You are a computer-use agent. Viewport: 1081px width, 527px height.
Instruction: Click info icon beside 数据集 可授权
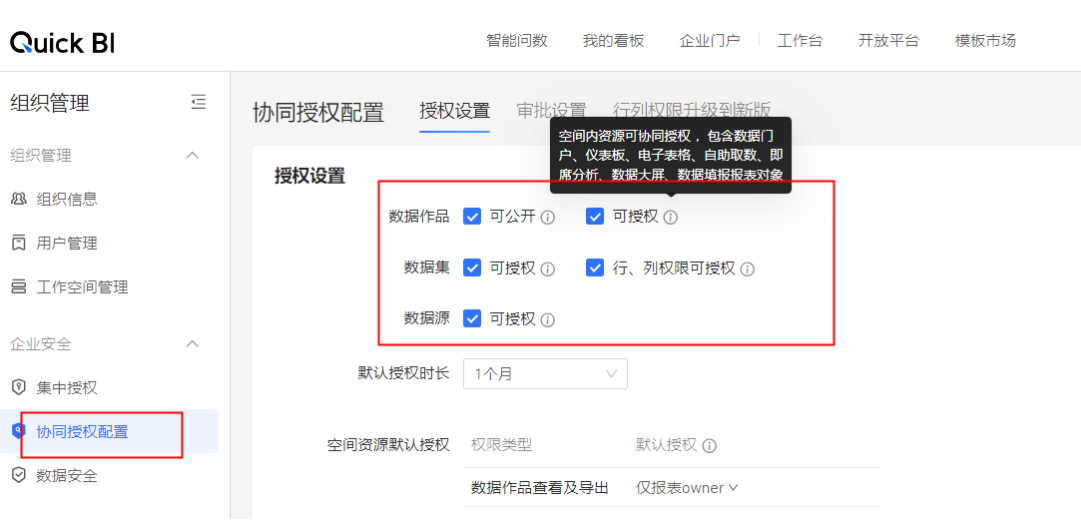pos(547,269)
